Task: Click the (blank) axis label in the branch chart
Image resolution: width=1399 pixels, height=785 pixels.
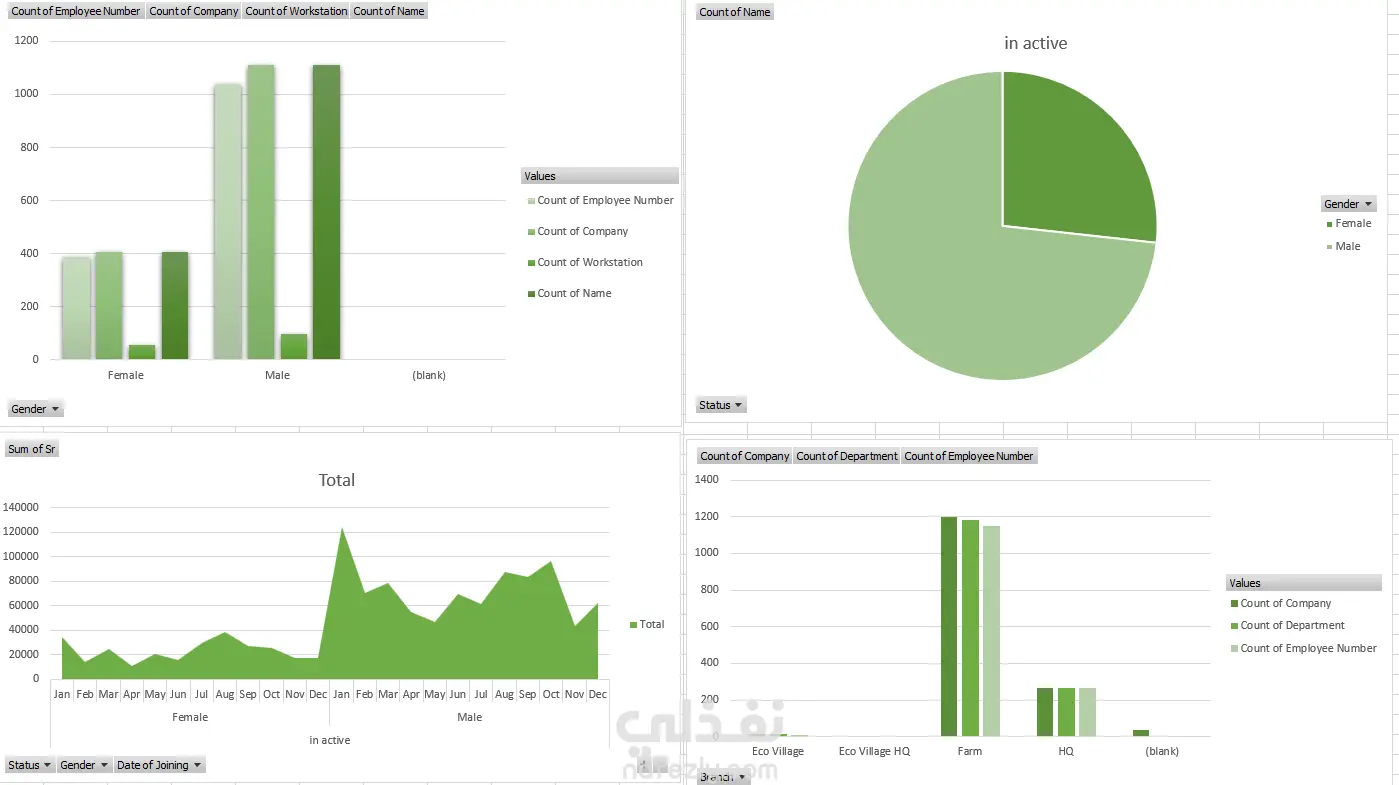Action: point(1162,751)
